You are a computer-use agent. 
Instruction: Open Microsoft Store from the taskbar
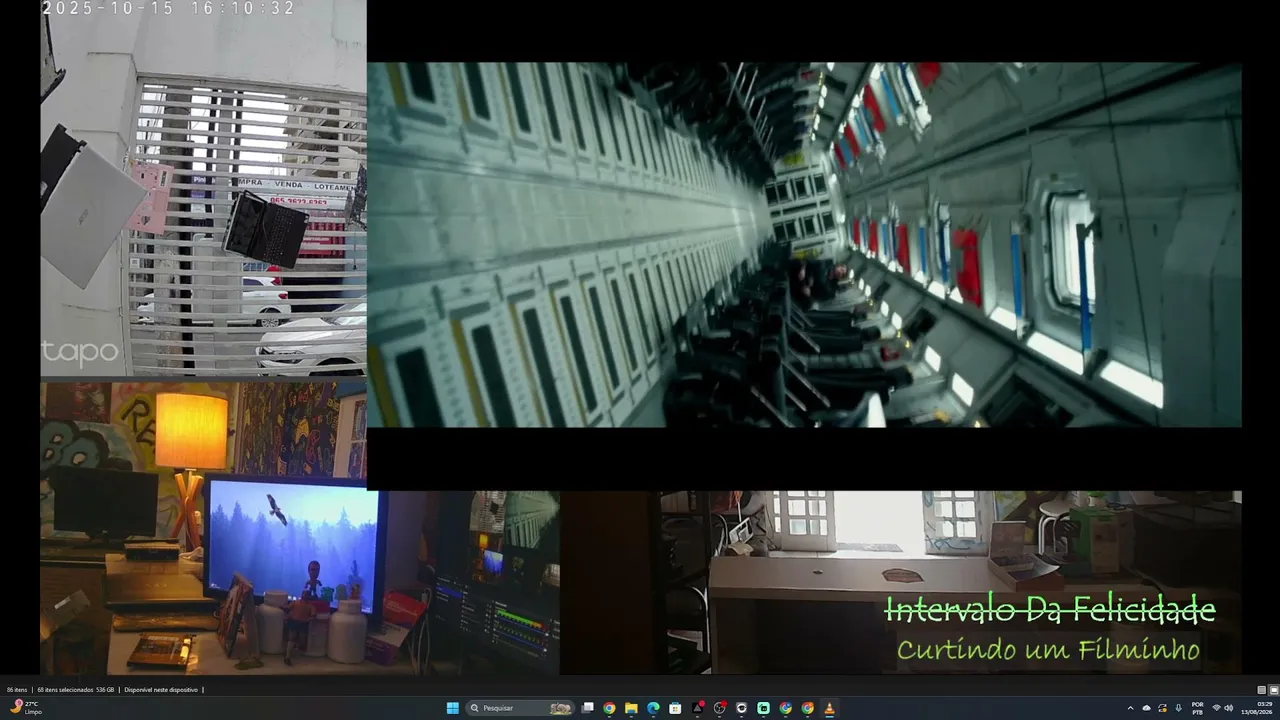pos(675,708)
